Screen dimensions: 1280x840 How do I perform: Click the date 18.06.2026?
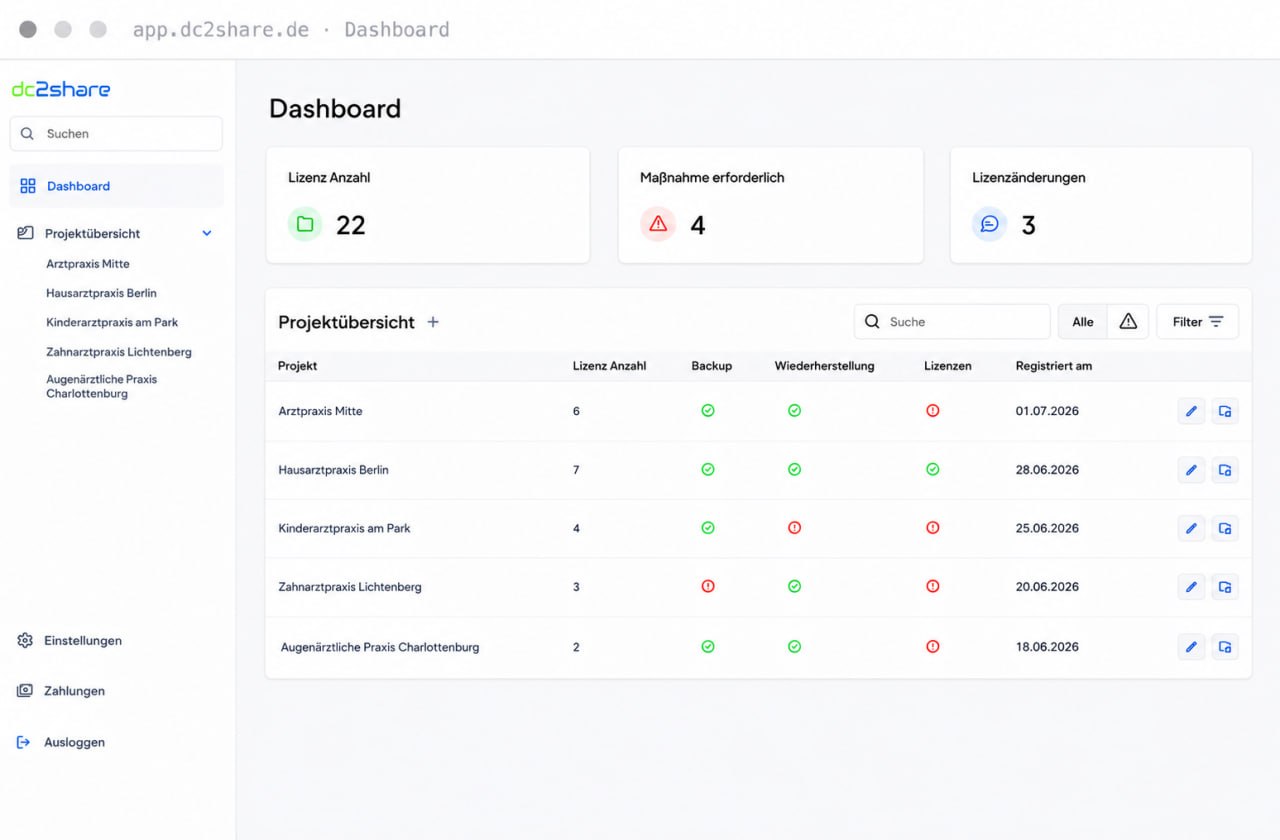click(x=1047, y=647)
